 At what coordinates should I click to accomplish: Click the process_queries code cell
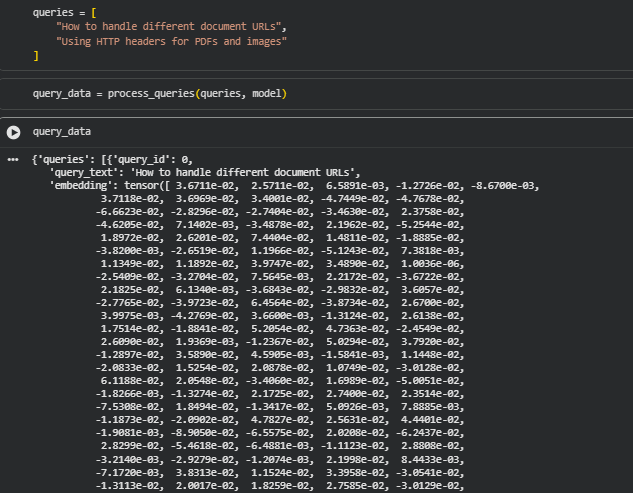tap(300, 93)
